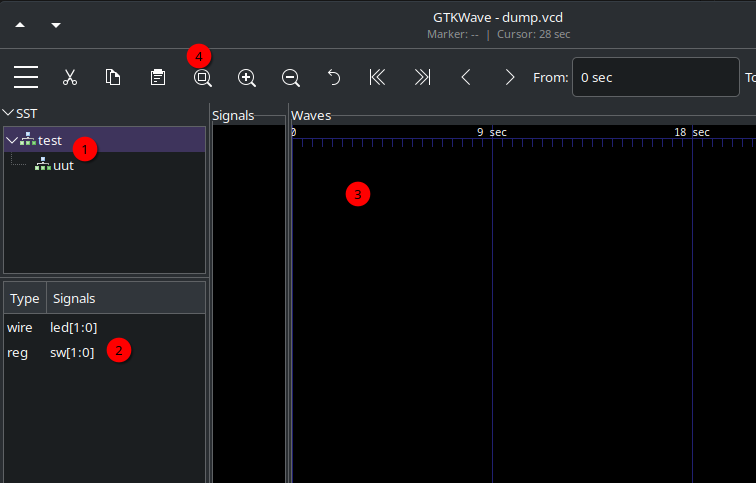Click the Type column header
This screenshot has width=756, height=483.
click(25, 299)
